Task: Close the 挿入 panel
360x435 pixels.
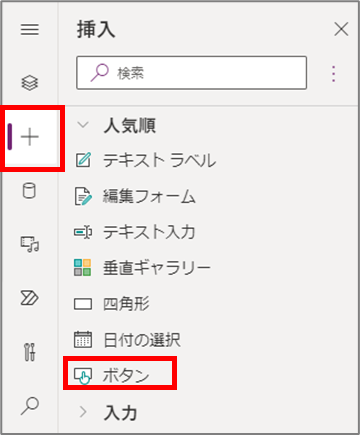Action: [341, 29]
